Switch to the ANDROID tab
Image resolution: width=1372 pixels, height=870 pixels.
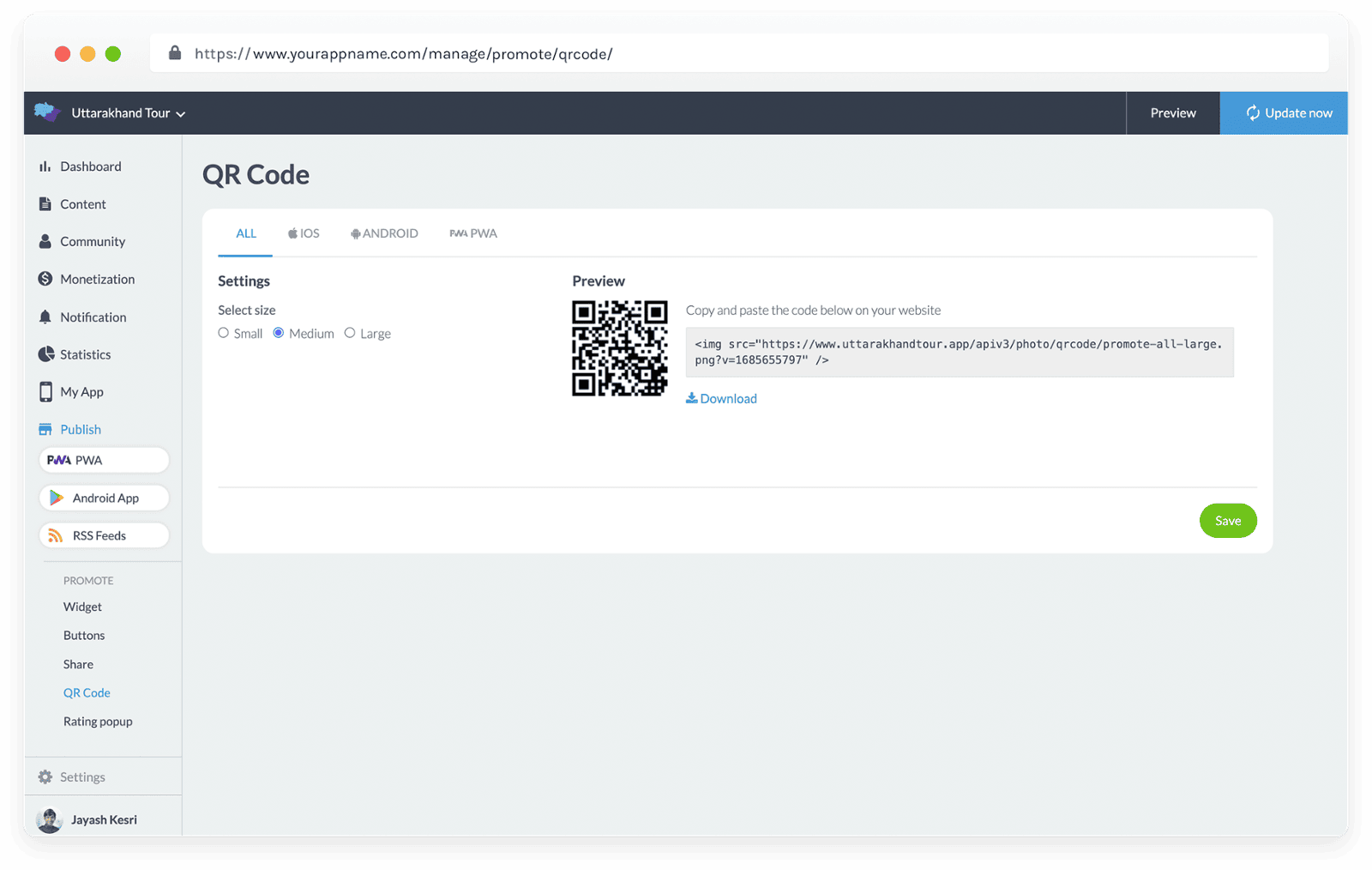(384, 233)
